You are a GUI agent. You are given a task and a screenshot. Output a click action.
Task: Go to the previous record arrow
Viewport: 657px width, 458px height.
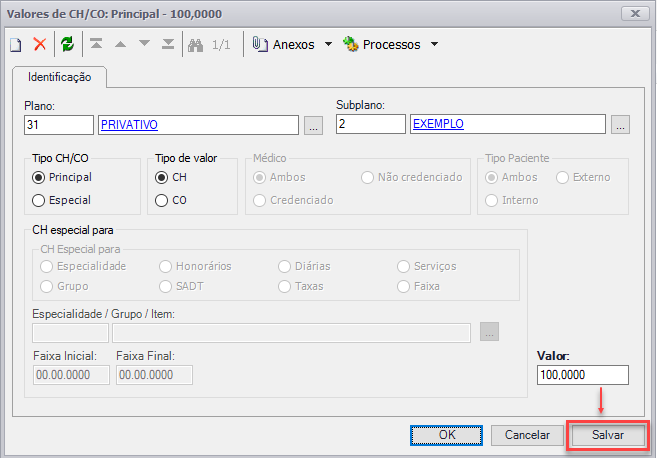pos(121,44)
